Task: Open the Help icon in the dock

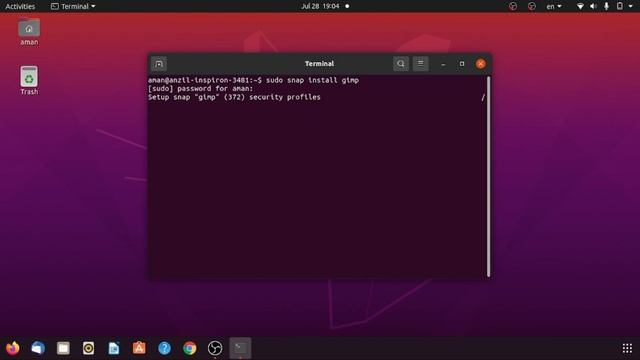Action: click(x=164, y=348)
